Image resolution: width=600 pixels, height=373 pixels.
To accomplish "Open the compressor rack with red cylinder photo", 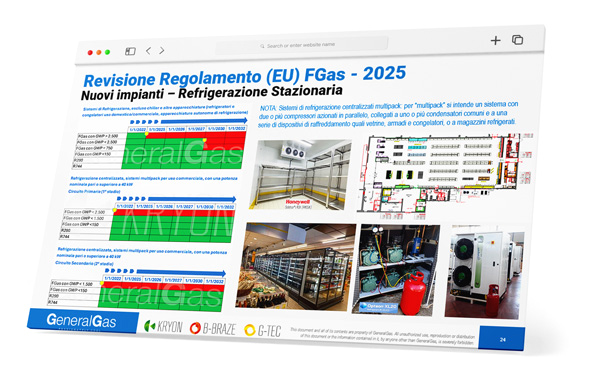I will (396, 270).
